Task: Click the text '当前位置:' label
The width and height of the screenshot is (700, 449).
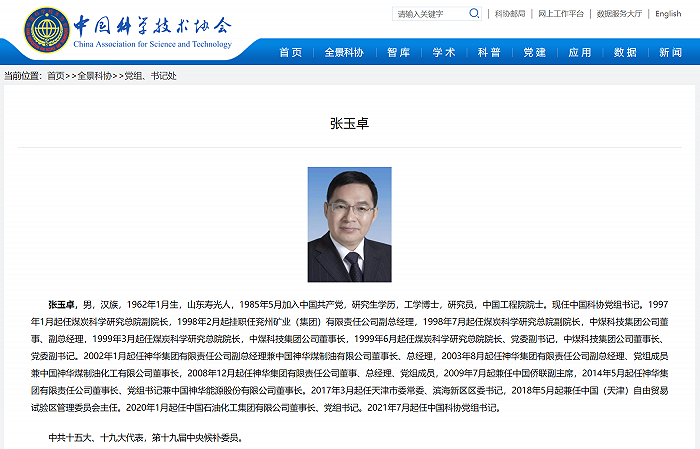Action: 23,76
